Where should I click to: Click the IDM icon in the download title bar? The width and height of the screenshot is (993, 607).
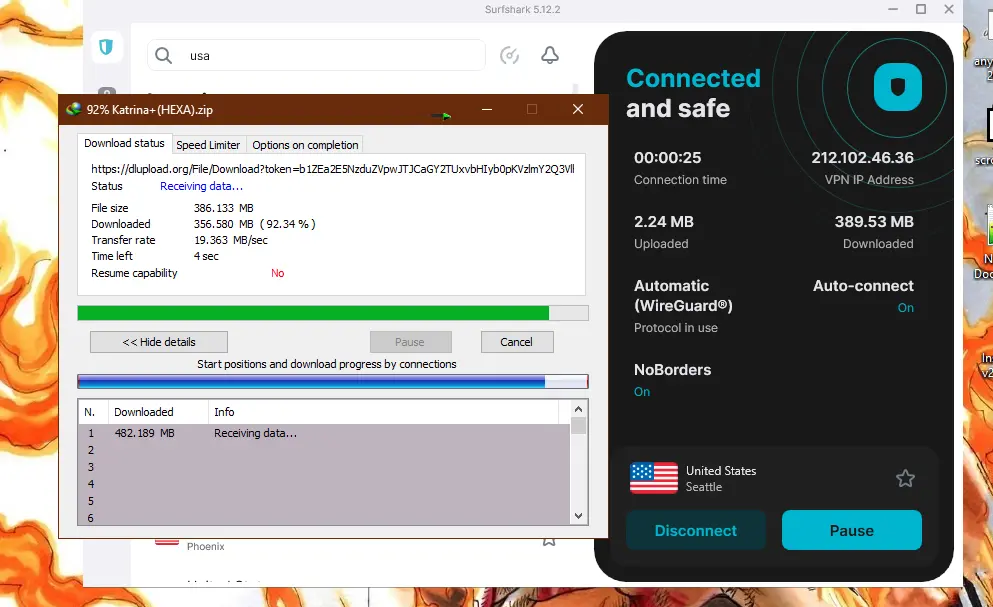(x=73, y=109)
